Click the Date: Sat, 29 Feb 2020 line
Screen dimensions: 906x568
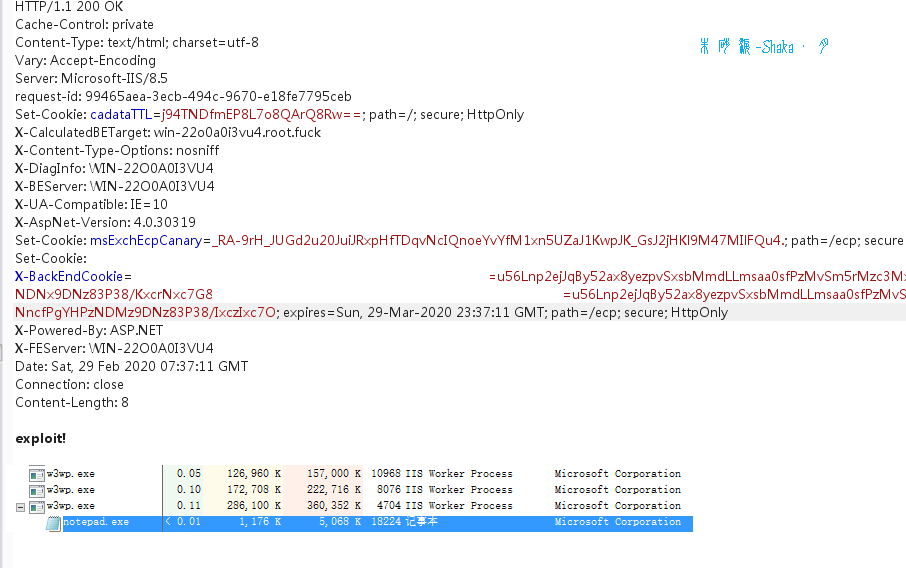132,366
